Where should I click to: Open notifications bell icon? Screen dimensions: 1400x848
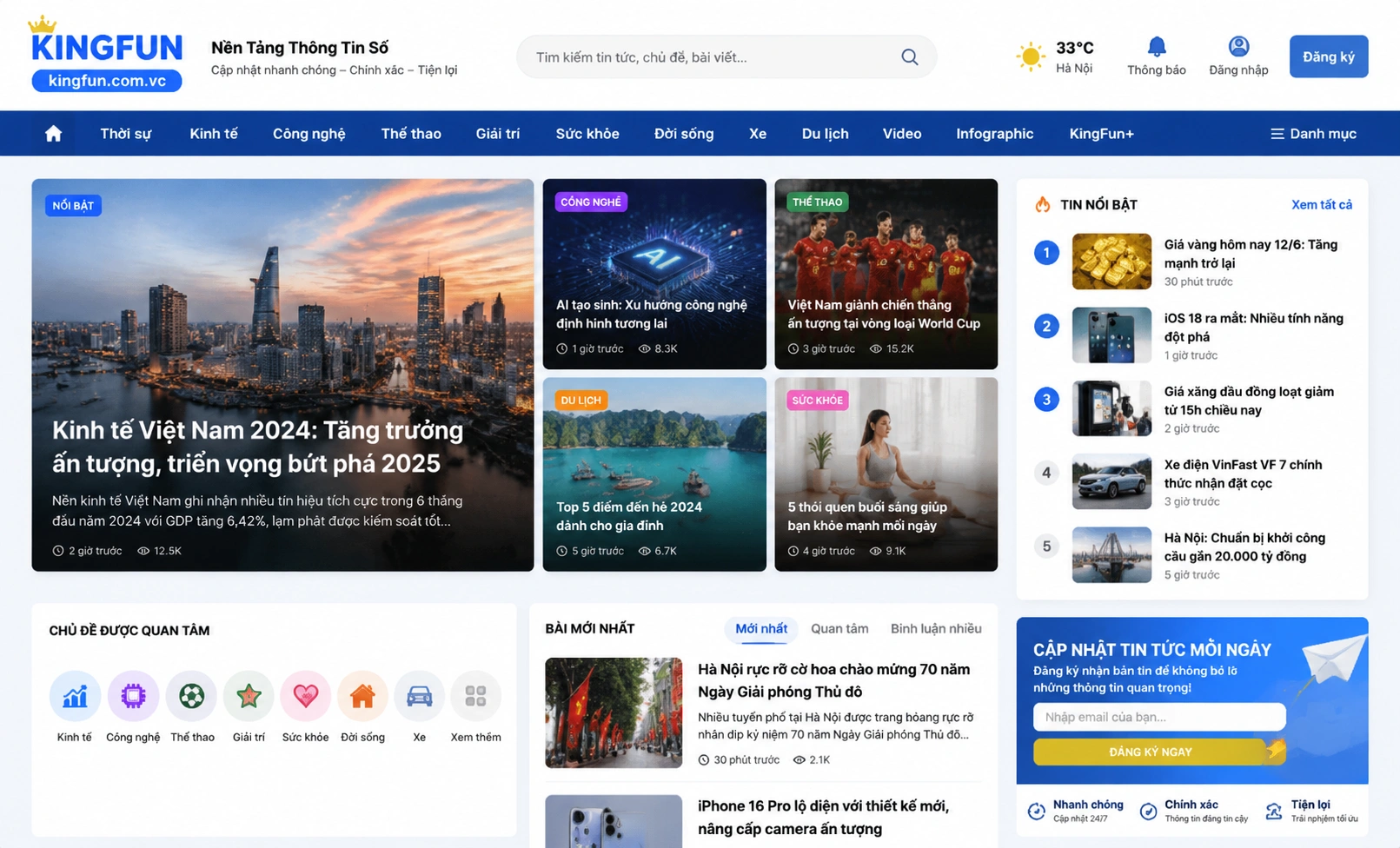click(x=1157, y=46)
